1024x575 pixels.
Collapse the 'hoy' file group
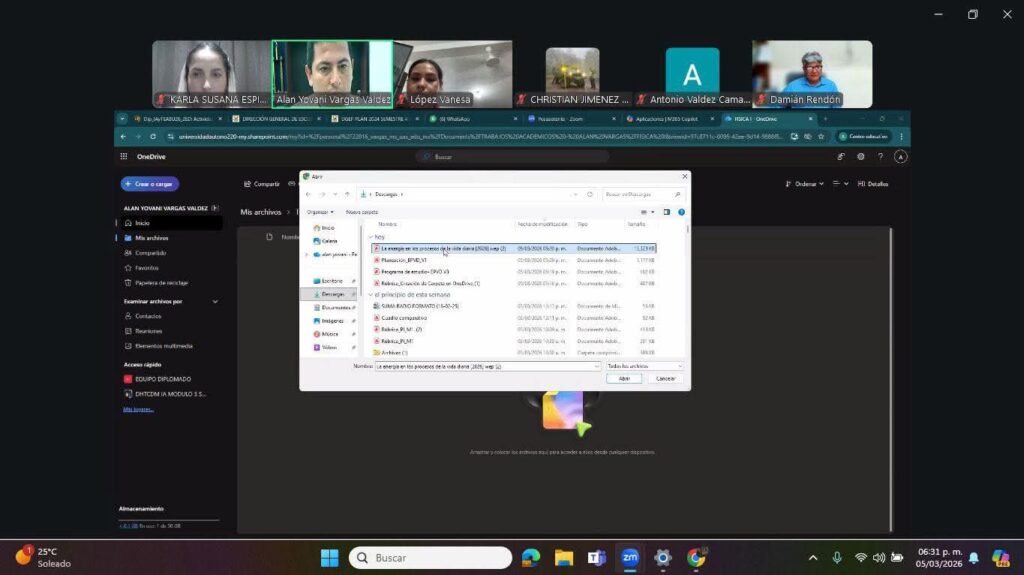coord(370,237)
